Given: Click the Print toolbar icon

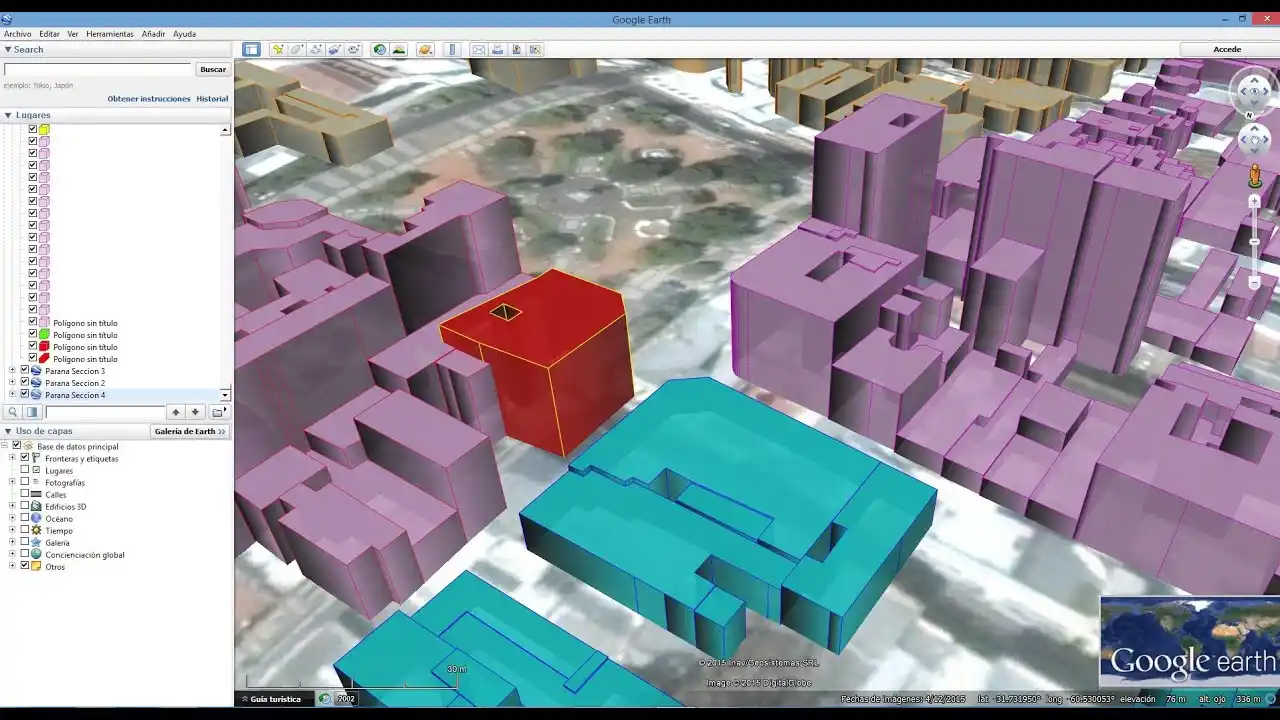Looking at the screenshot, I should coord(497,49).
